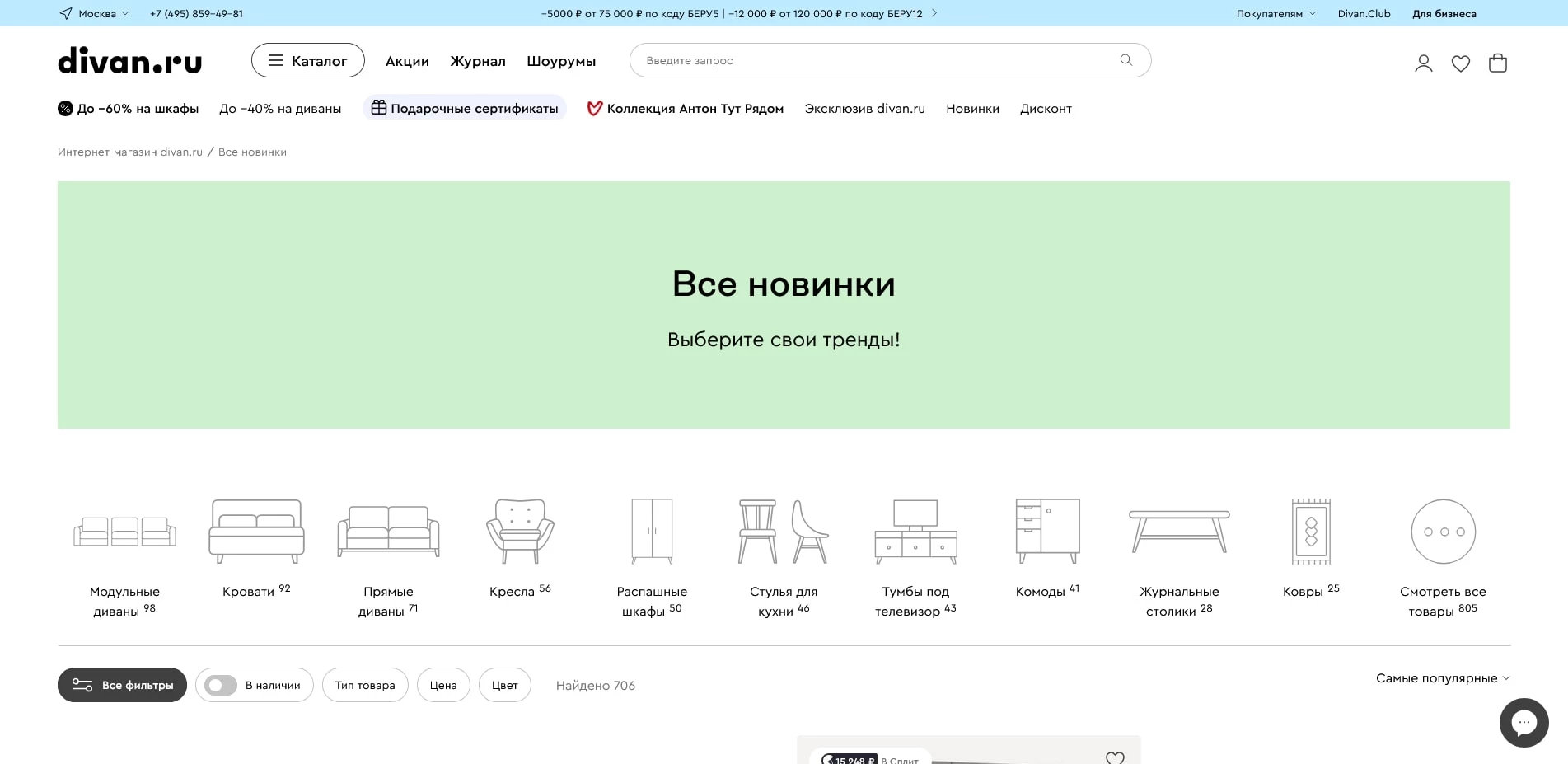Open the Тумбы под телевизор category icon

coord(915,532)
